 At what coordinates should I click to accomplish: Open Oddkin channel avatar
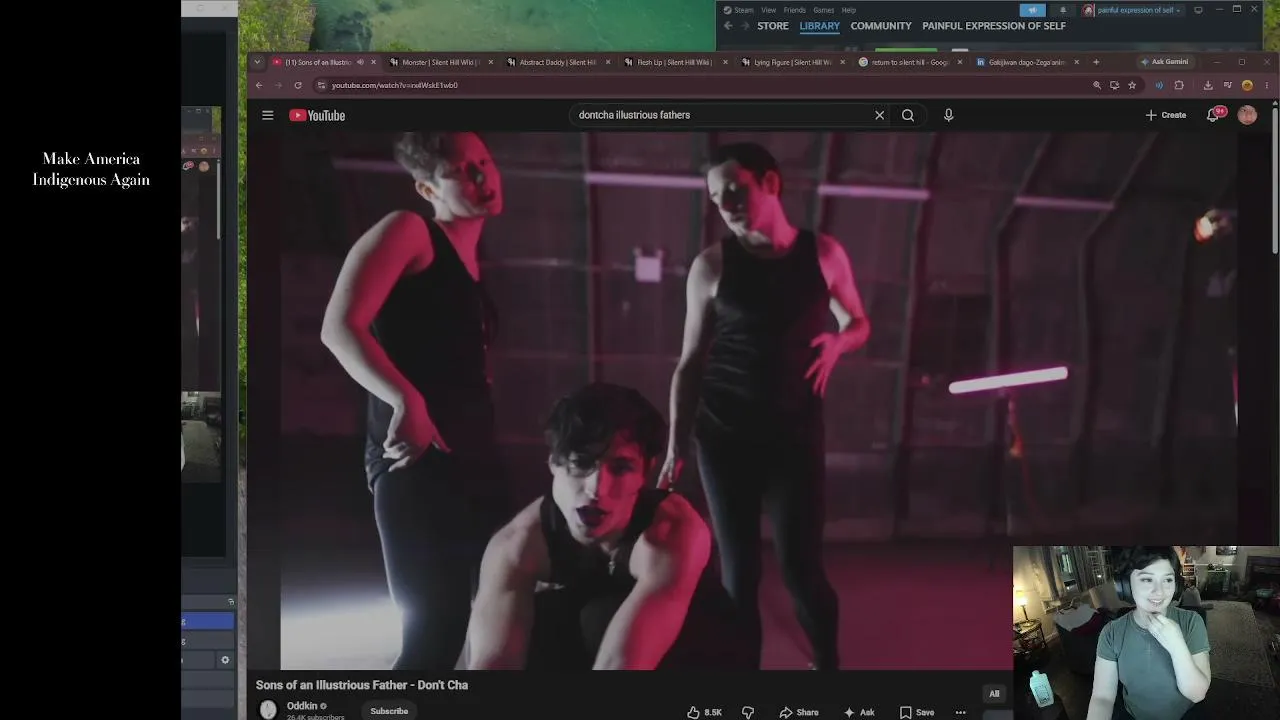tap(268, 710)
